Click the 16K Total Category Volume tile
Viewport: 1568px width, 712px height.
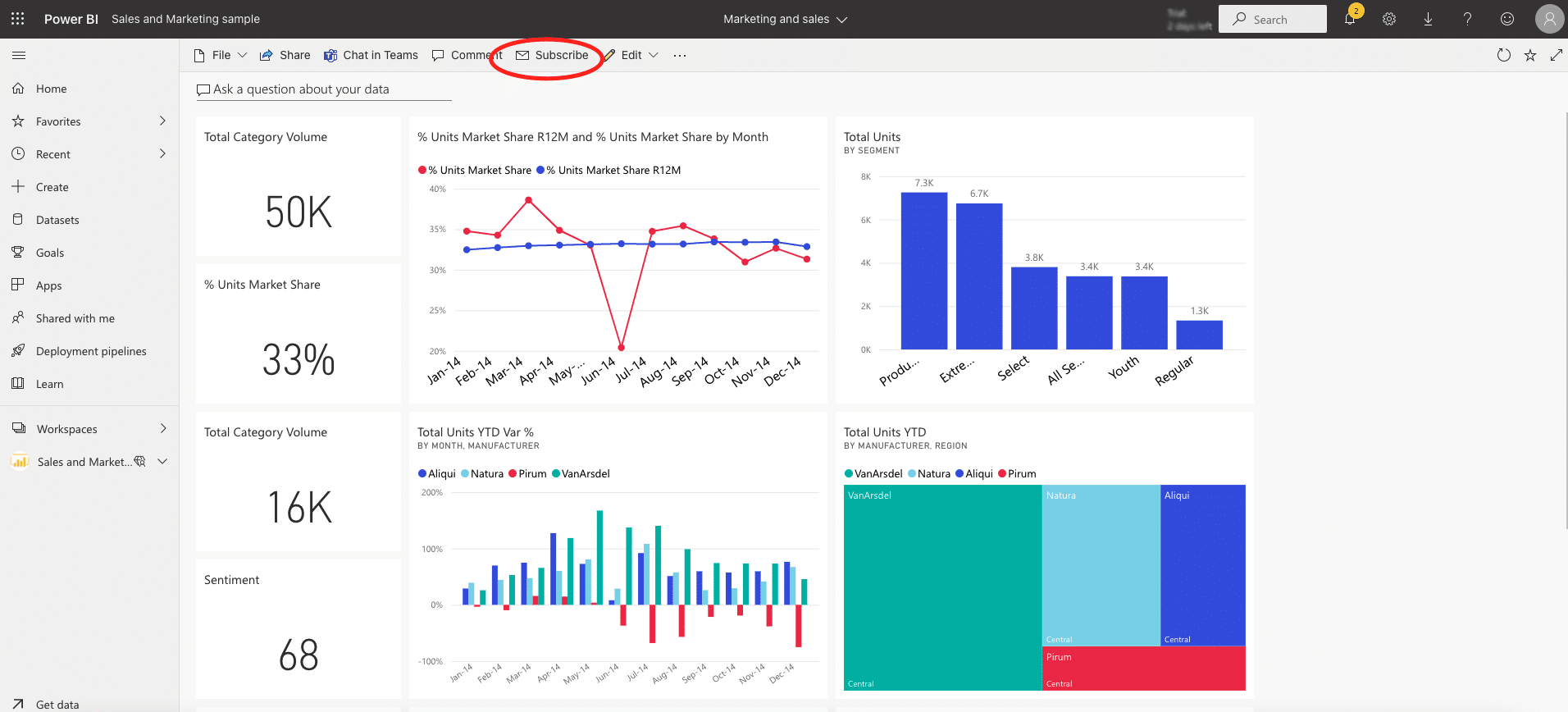click(299, 482)
